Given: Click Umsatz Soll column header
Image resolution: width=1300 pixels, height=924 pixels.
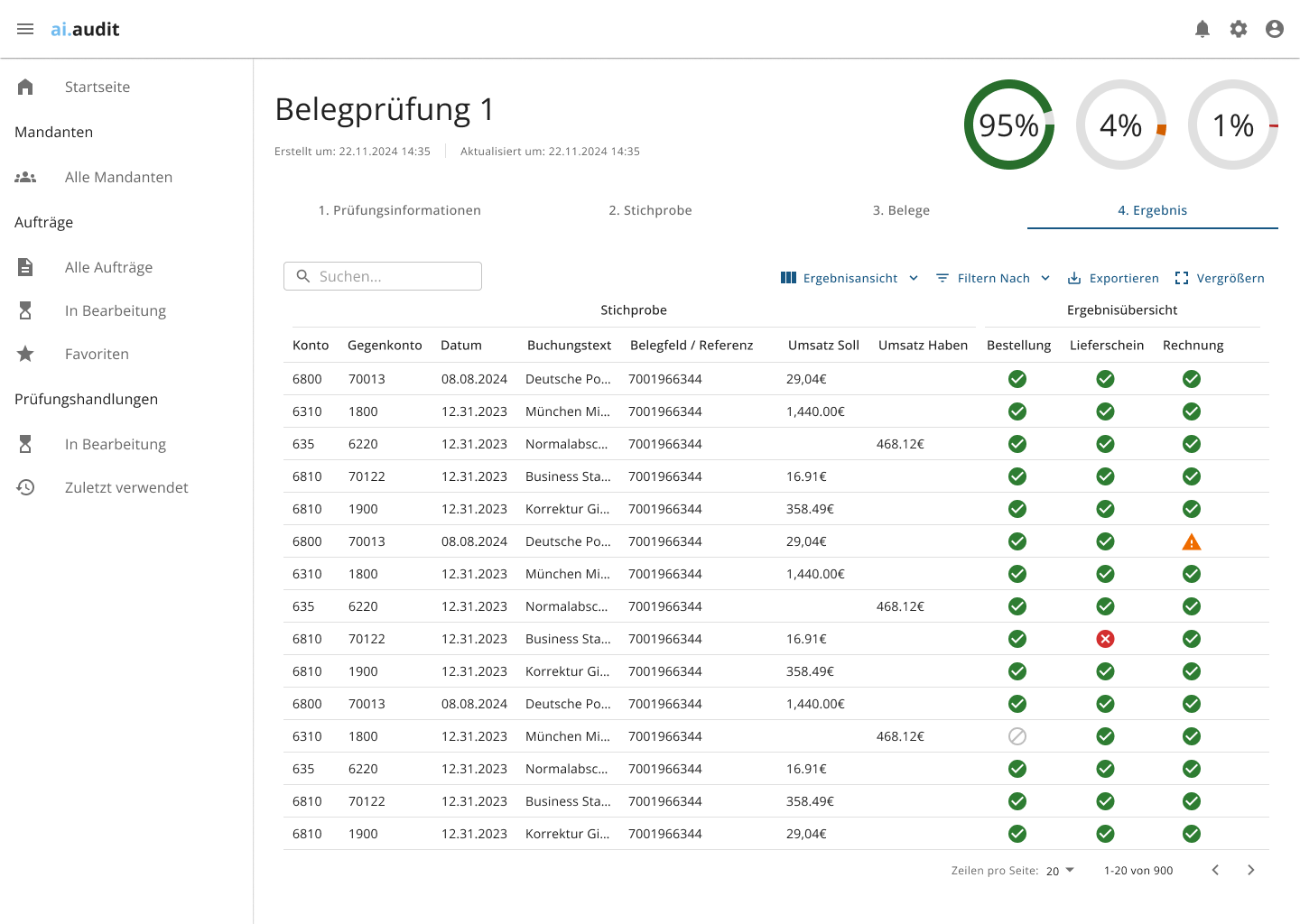Looking at the screenshot, I should click(823, 345).
